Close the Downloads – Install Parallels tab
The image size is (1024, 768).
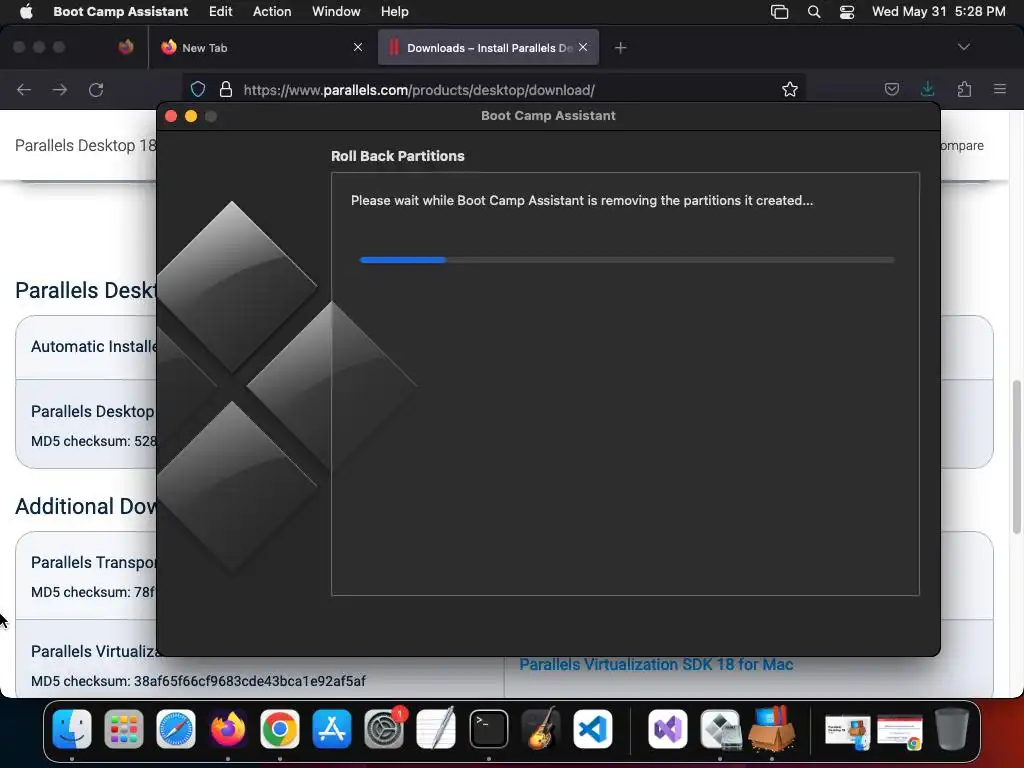[x=583, y=47]
